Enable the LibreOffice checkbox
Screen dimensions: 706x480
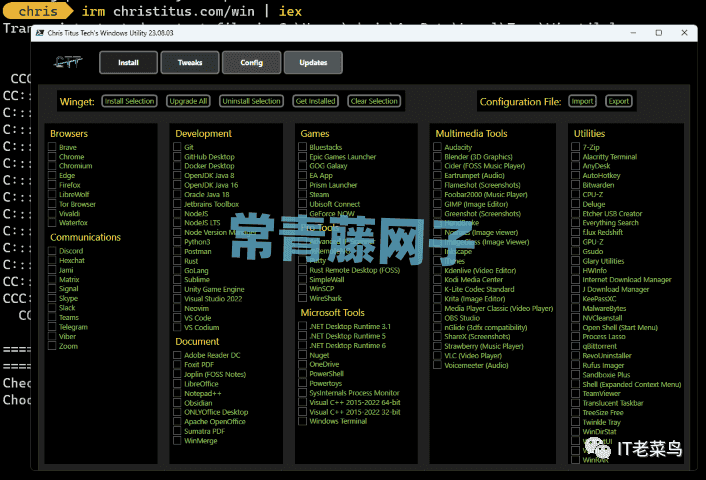pyautogui.click(x=177, y=384)
